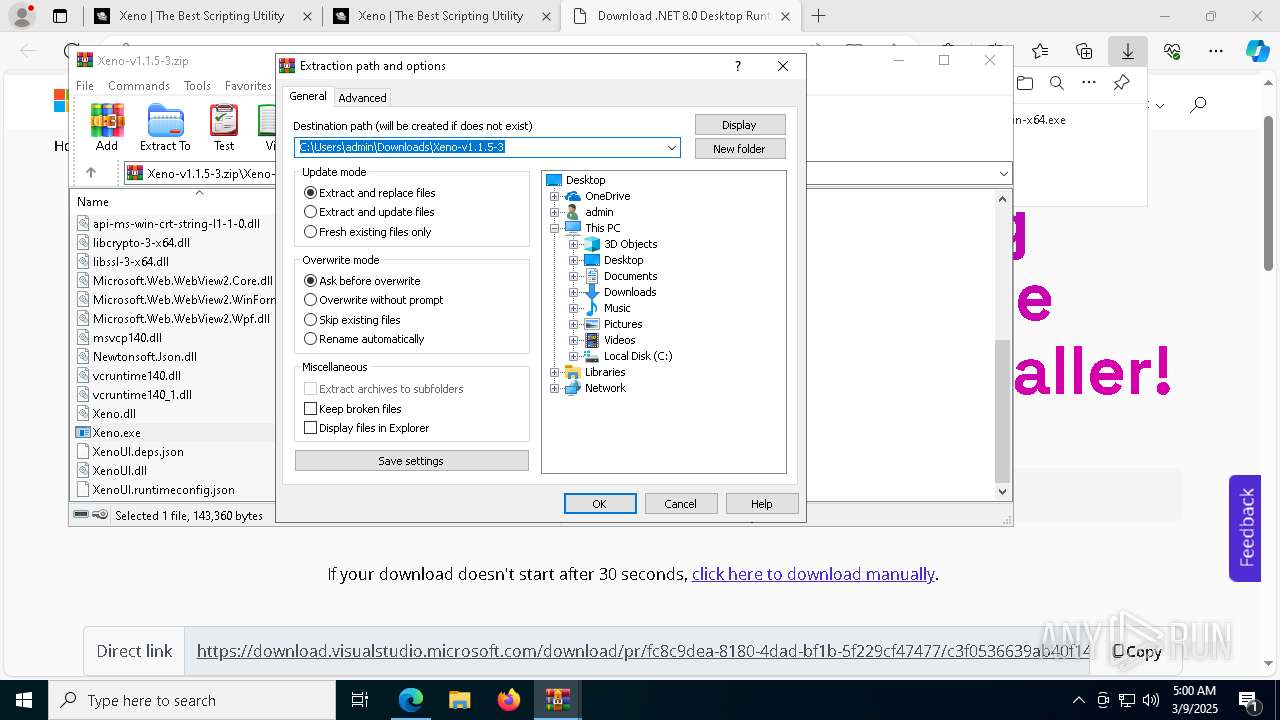
Task: Open WinRAR File menu
Action: coord(85,86)
